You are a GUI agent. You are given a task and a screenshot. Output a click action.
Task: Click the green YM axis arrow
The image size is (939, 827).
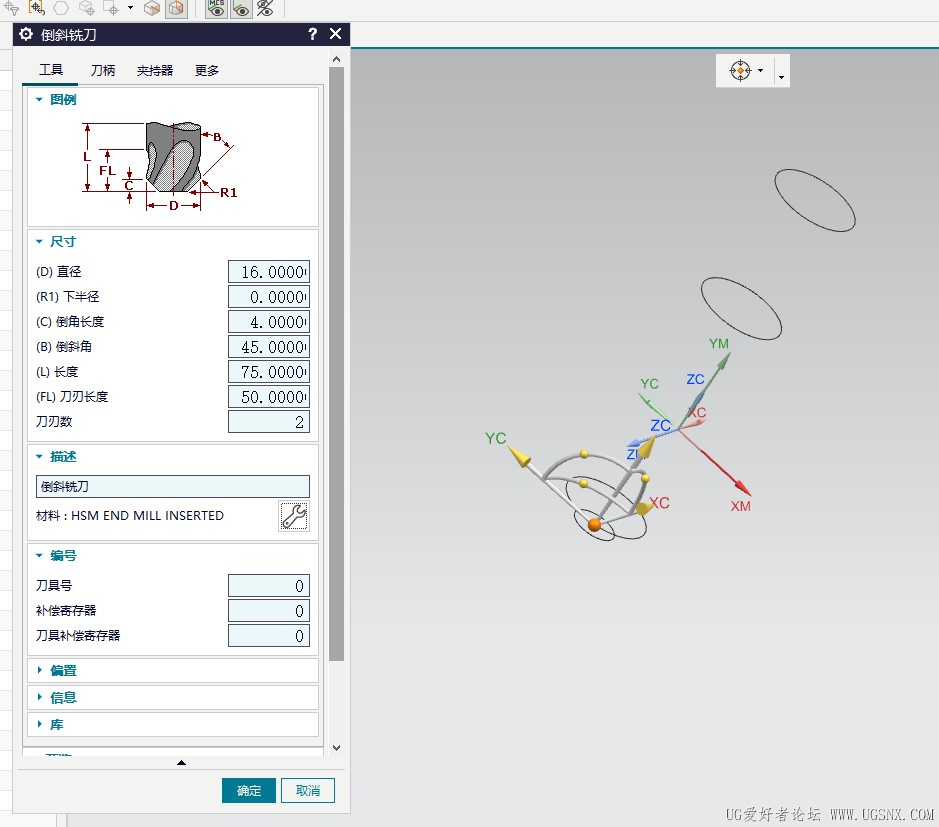pyautogui.click(x=723, y=361)
